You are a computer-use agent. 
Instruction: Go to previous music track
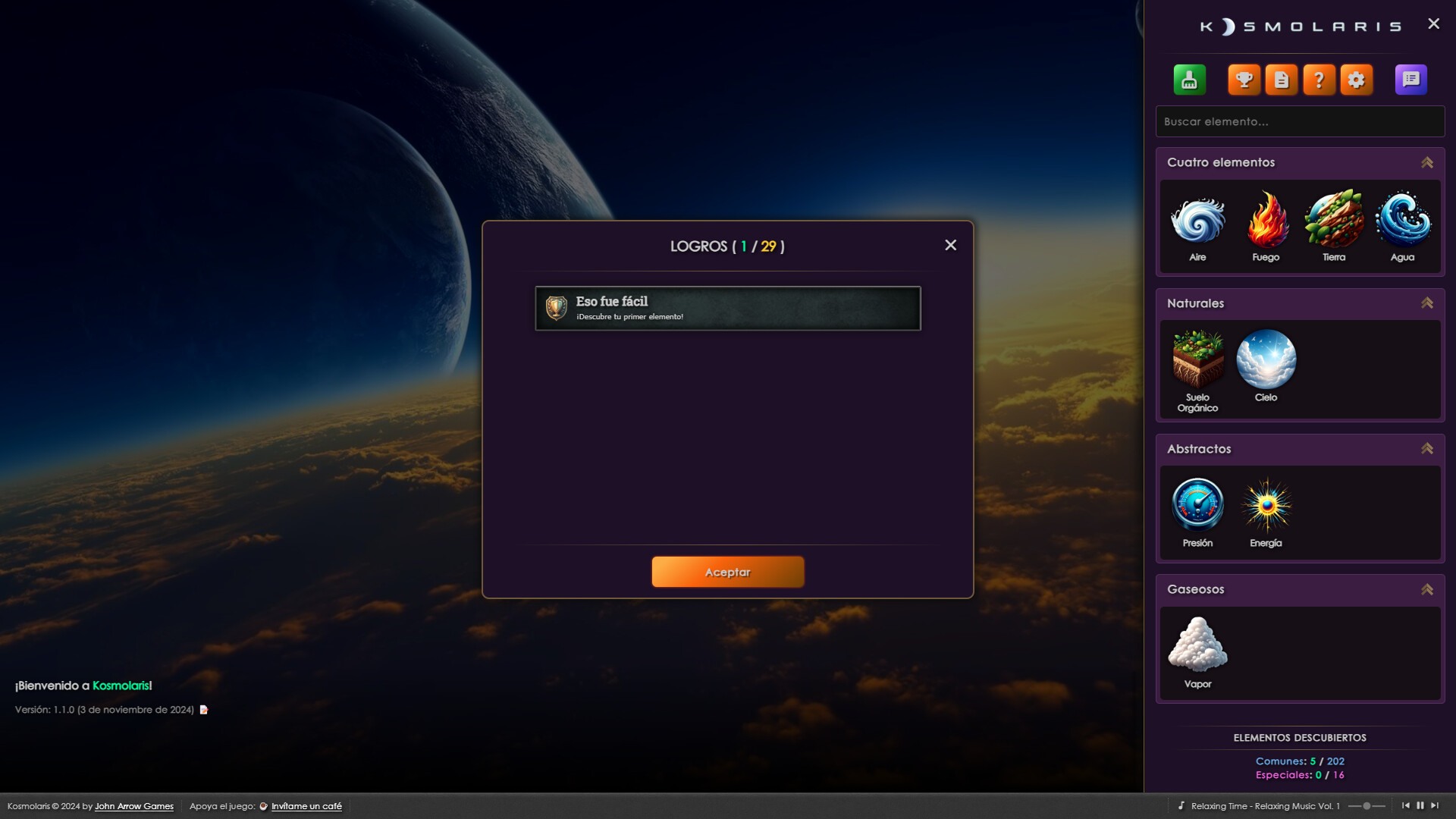(x=1406, y=805)
